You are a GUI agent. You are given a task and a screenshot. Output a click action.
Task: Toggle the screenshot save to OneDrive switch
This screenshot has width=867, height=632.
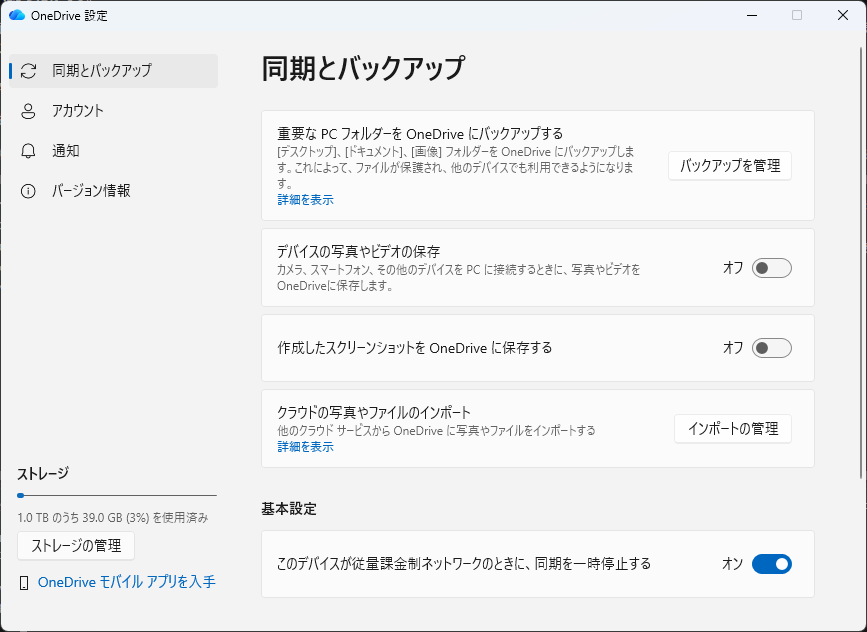pos(771,348)
